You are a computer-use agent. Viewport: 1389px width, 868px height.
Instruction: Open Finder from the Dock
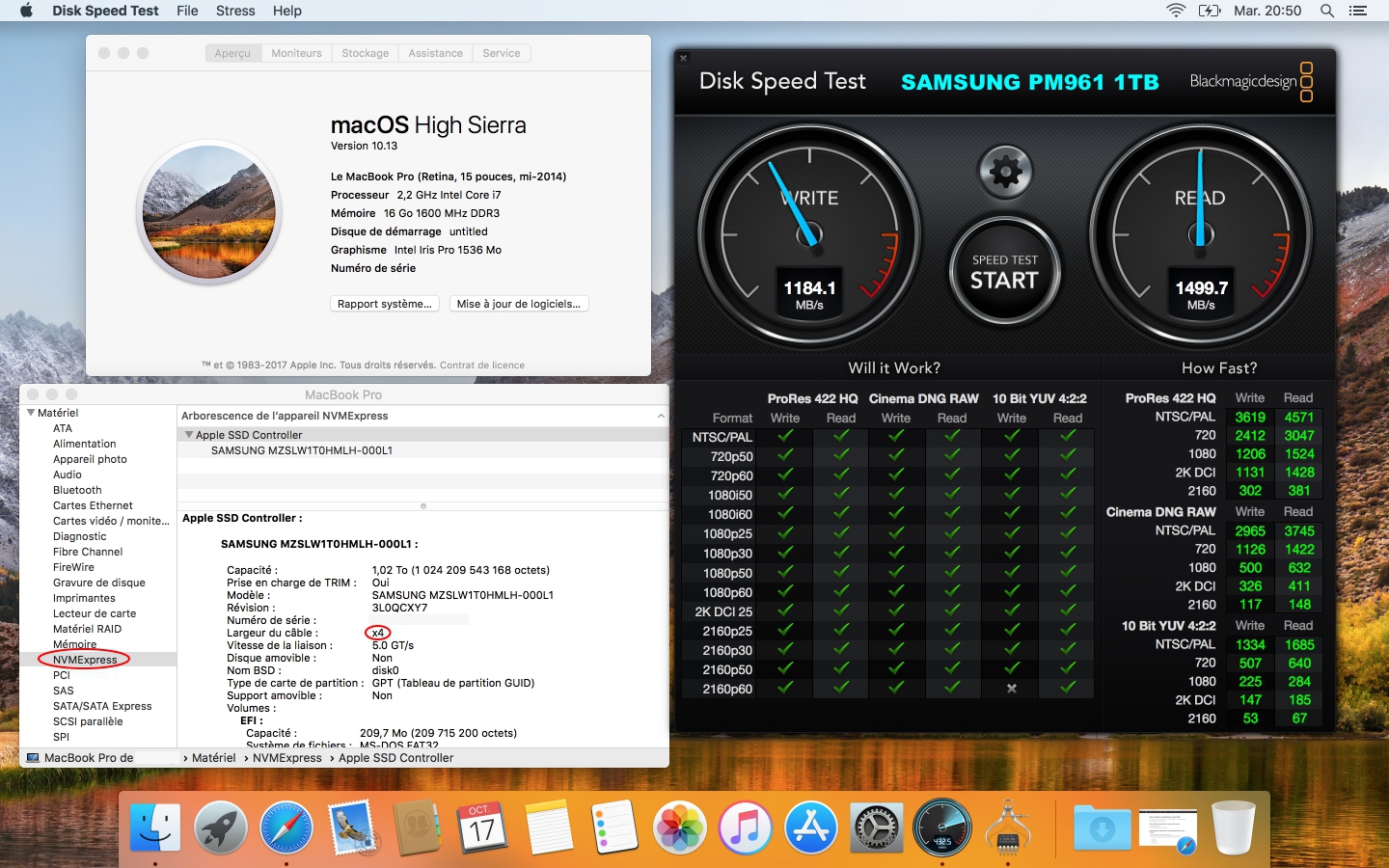pos(155,827)
